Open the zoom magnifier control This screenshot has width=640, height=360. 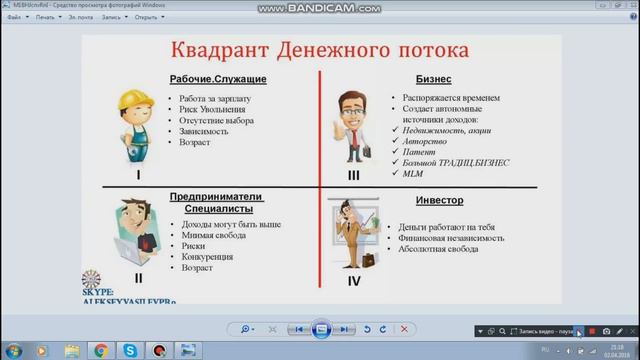click(x=247, y=329)
